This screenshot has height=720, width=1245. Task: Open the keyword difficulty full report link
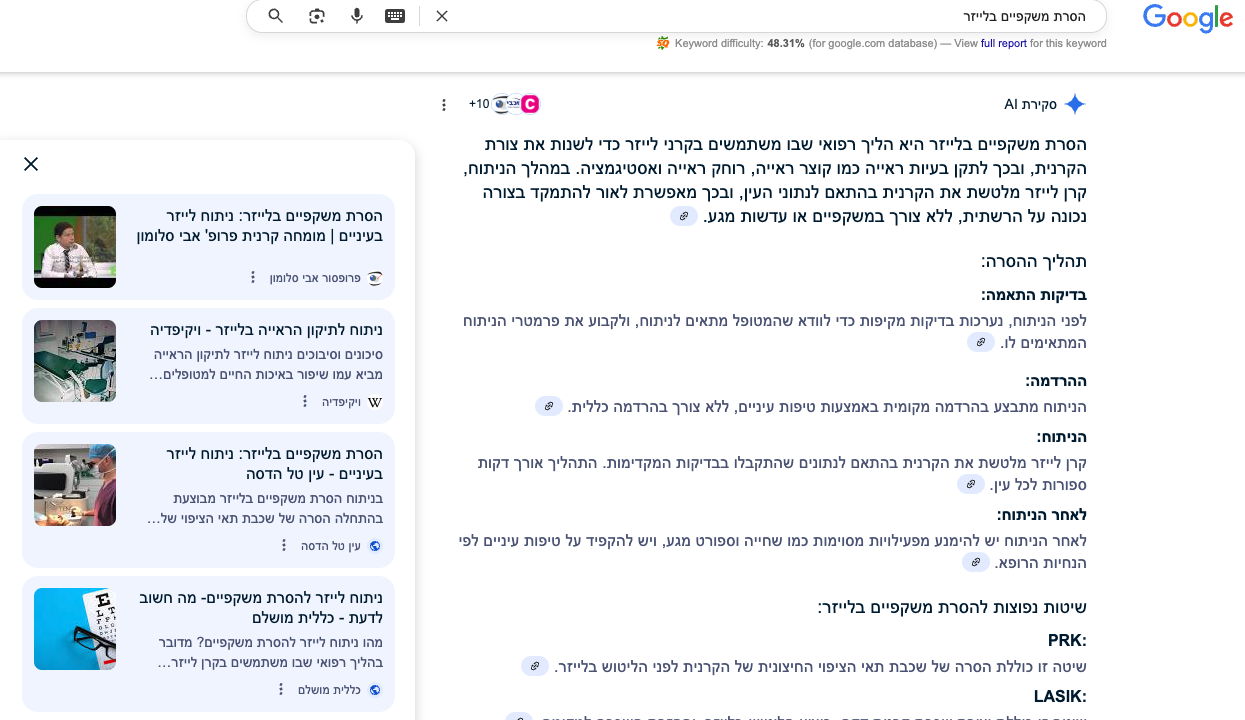click(x=1004, y=44)
